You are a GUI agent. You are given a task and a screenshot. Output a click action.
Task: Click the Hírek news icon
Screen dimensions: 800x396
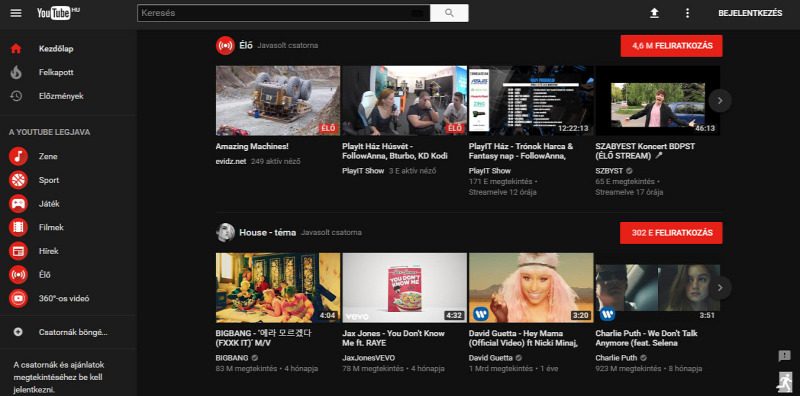tap(18, 251)
